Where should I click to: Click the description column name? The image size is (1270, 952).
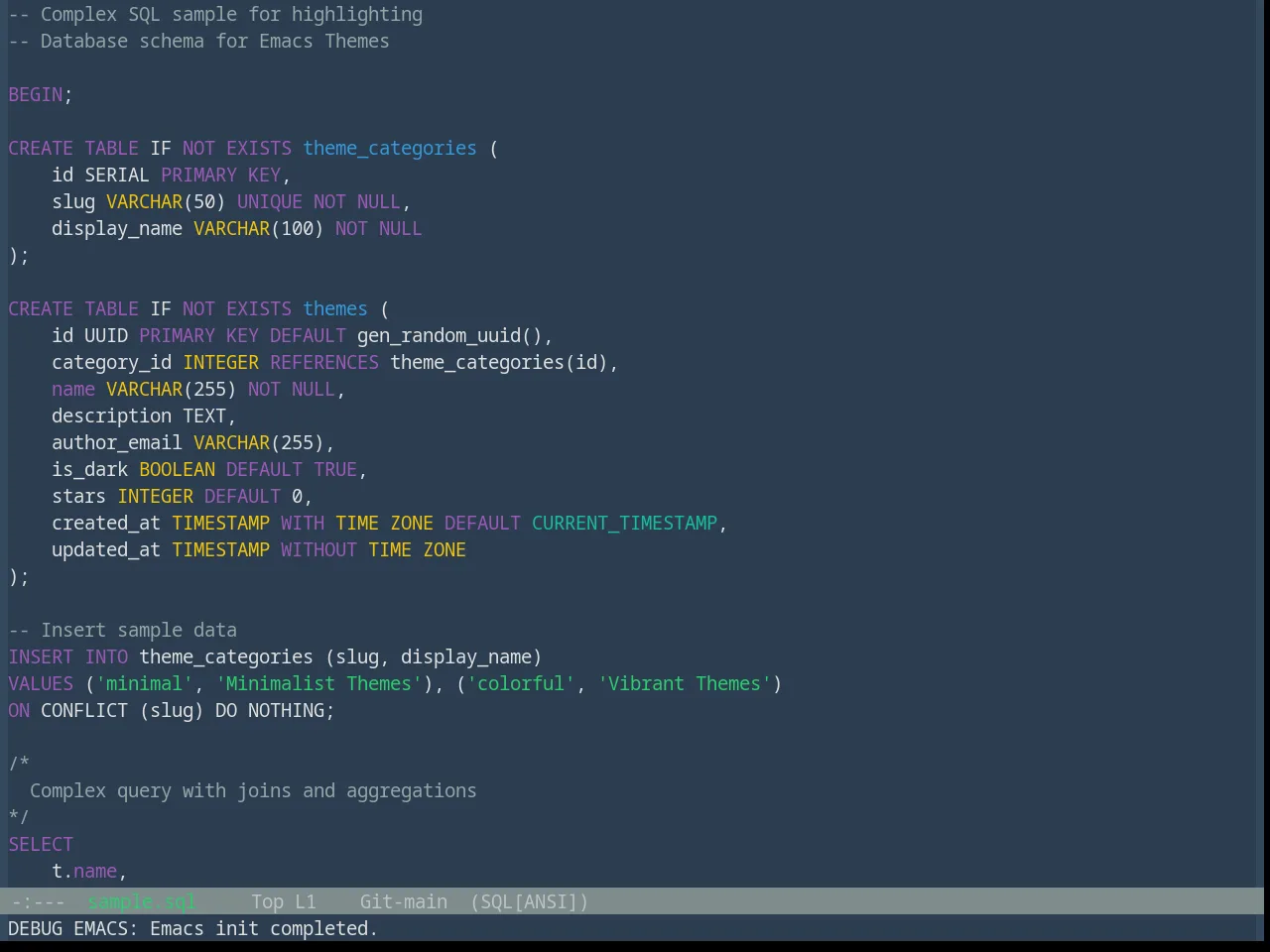coord(112,416)
